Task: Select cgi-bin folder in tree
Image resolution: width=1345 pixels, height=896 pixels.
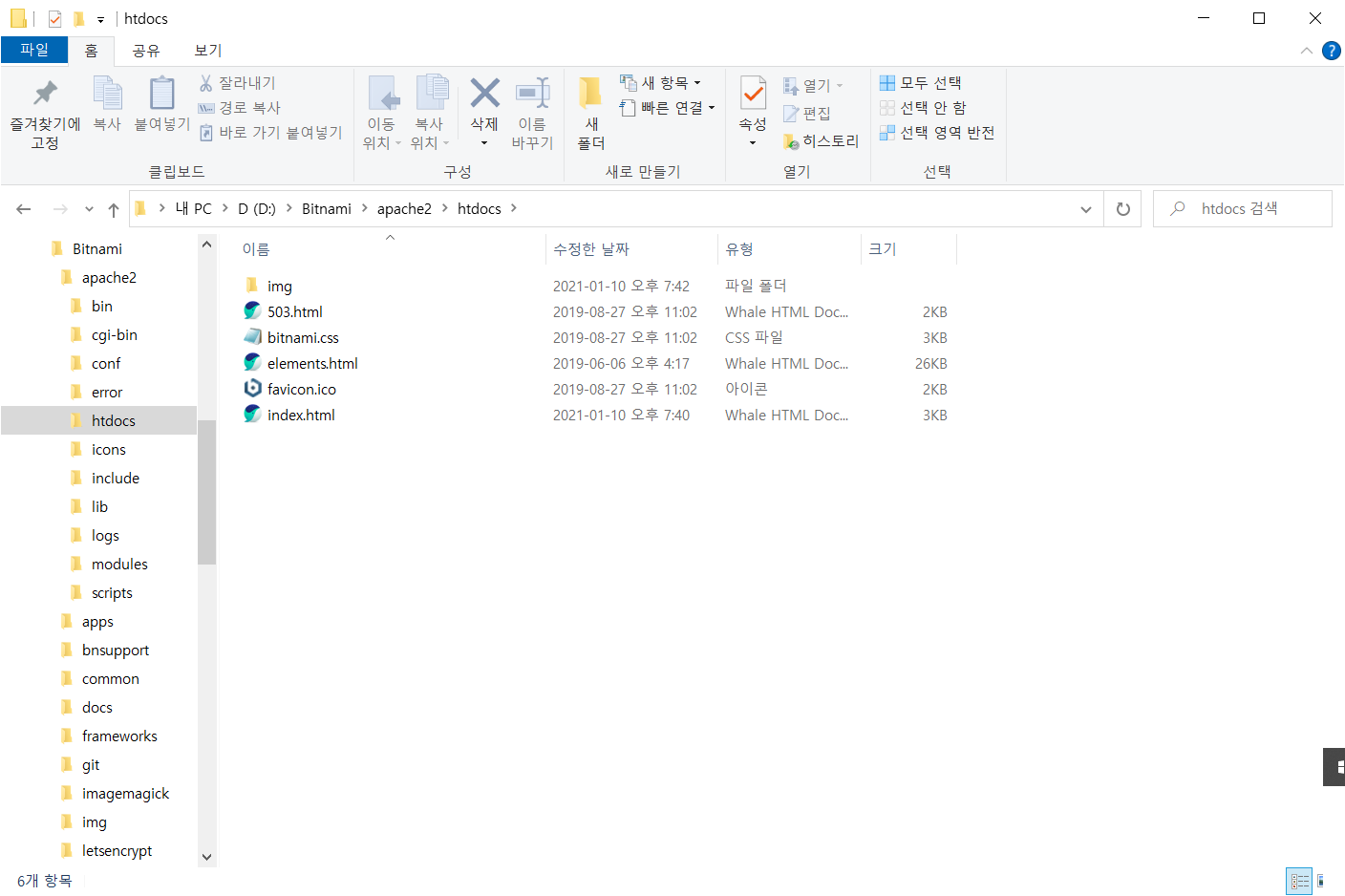Action: click(115, 335)
